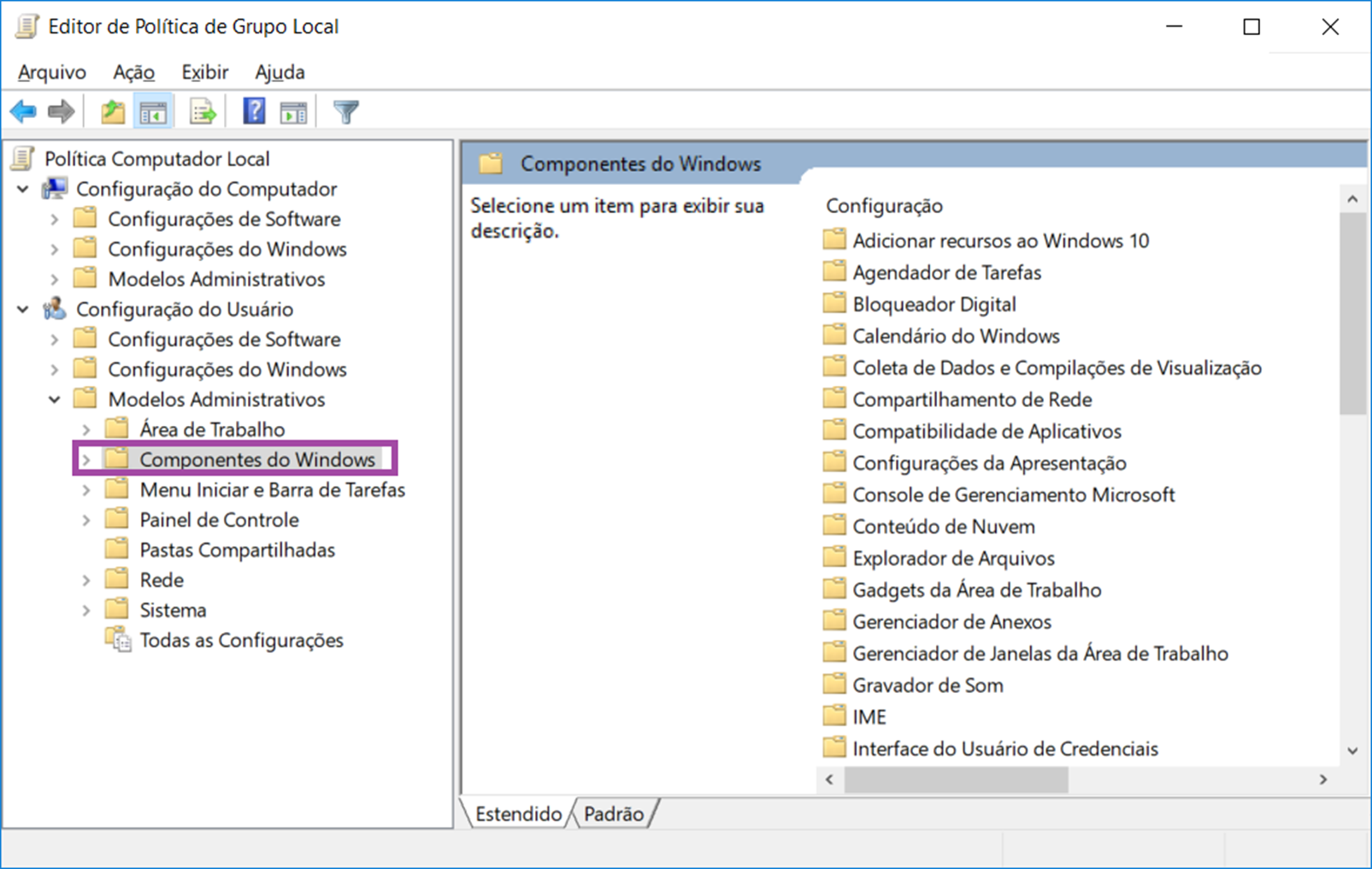Open Configurações da Apresentação folder

point(989,463)
